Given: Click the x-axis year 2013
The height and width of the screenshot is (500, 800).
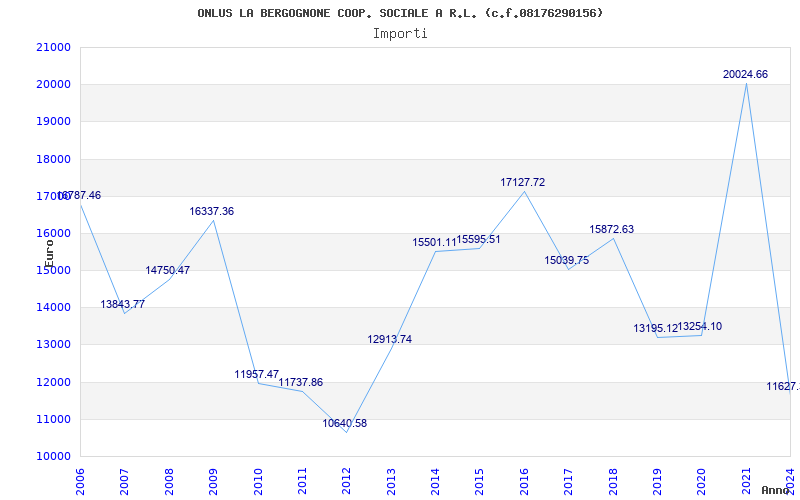Looking at the screenshot, I should (x=391, y=481).
